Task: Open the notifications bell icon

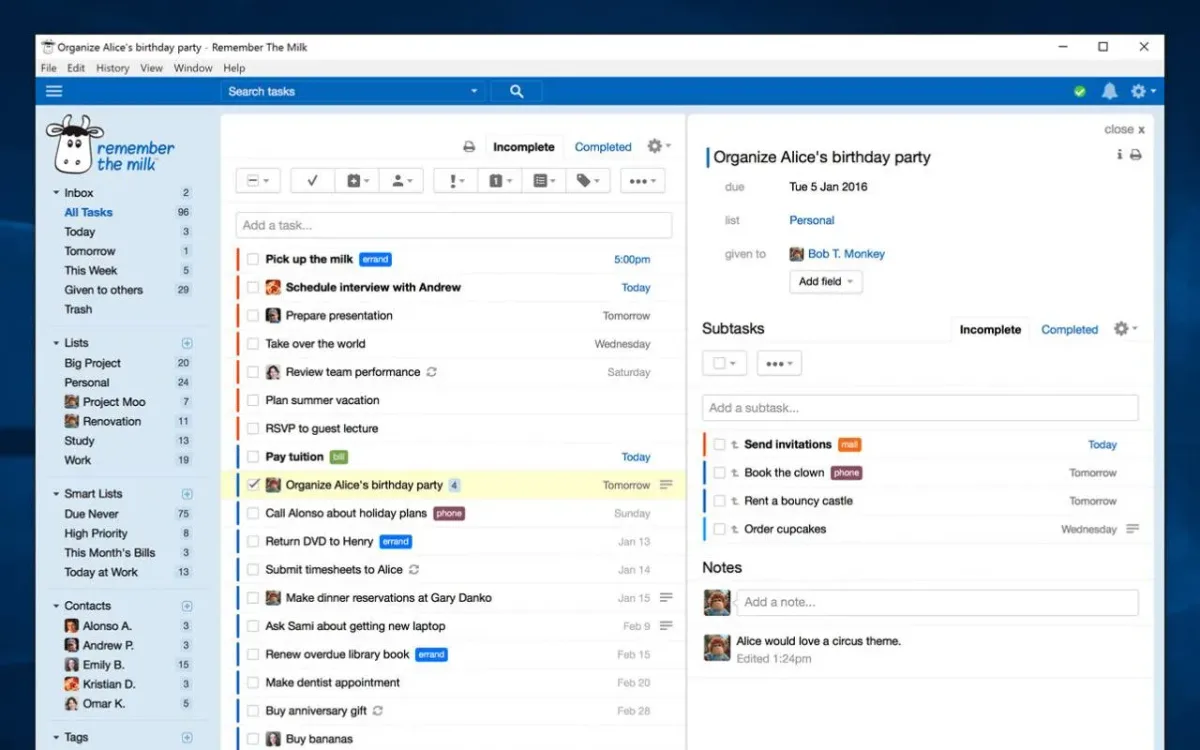Action: 1109,91
